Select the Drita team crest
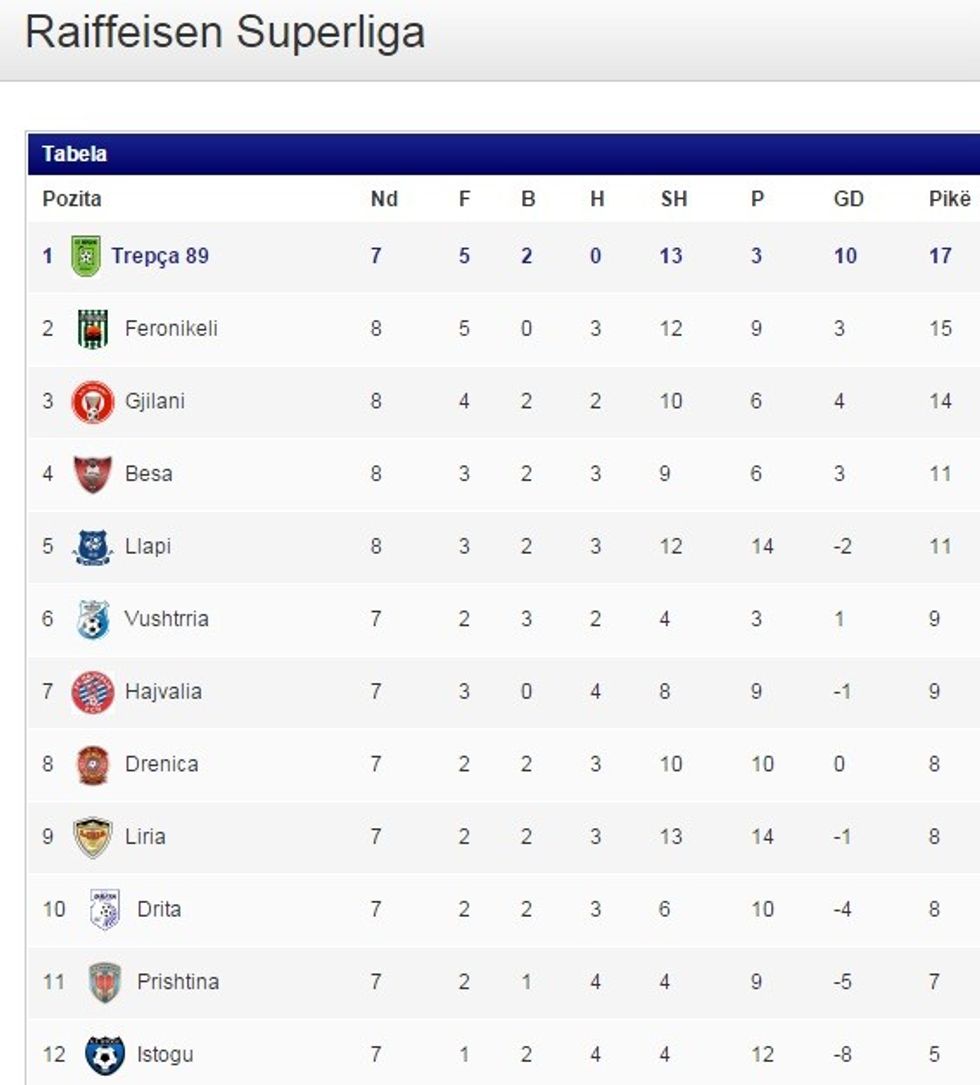This screenshot has height=1085, width=980. point(105,910)
